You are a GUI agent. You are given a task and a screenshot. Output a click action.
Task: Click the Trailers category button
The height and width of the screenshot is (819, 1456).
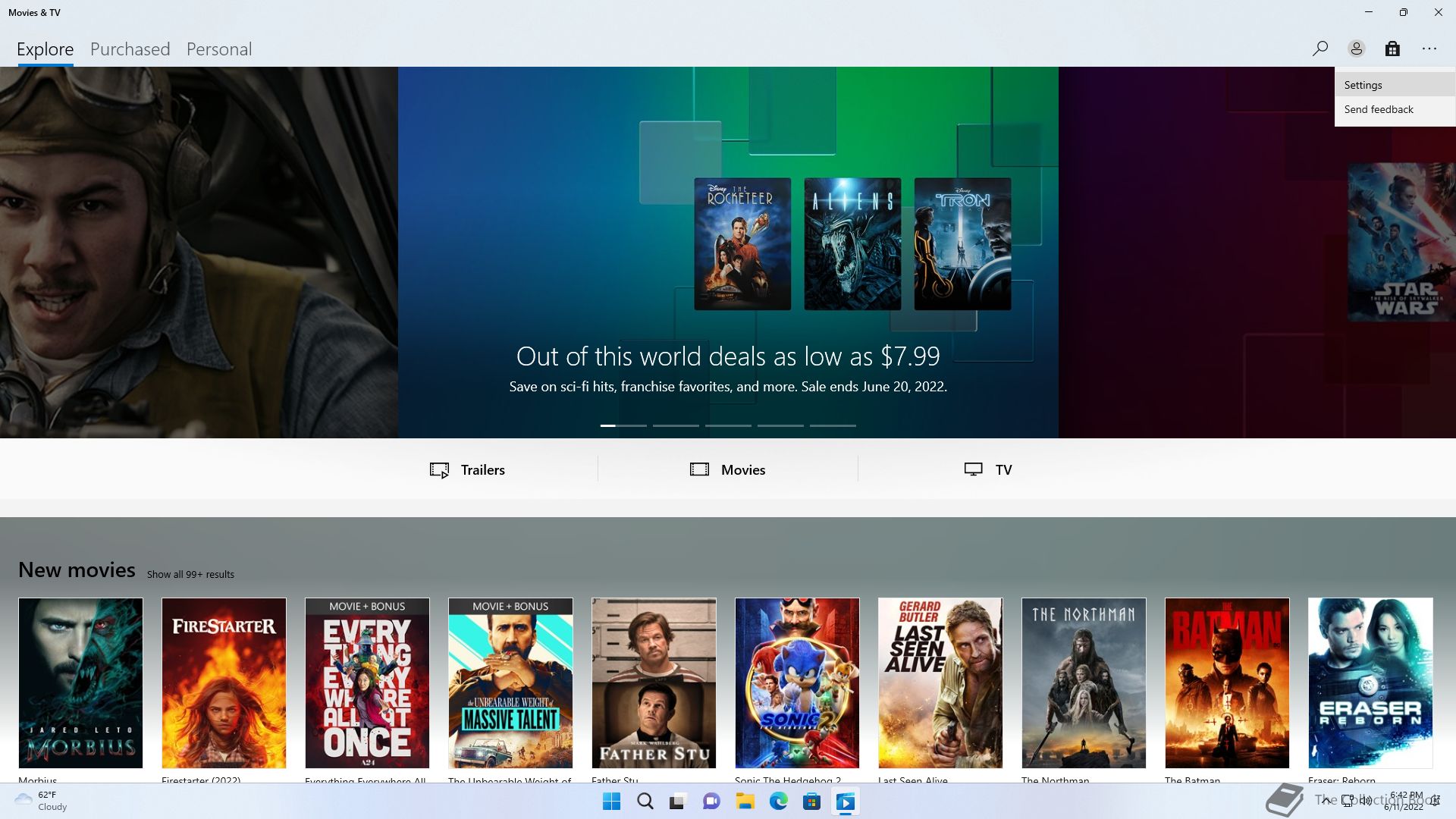(467, 469)
